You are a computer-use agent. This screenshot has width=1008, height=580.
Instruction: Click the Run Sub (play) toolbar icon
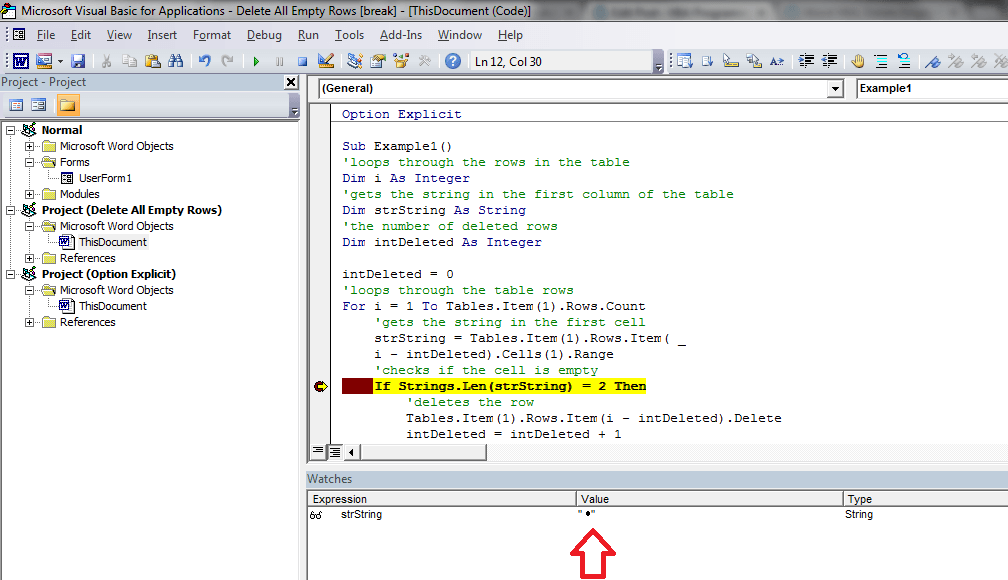click(x=256, y=61)
